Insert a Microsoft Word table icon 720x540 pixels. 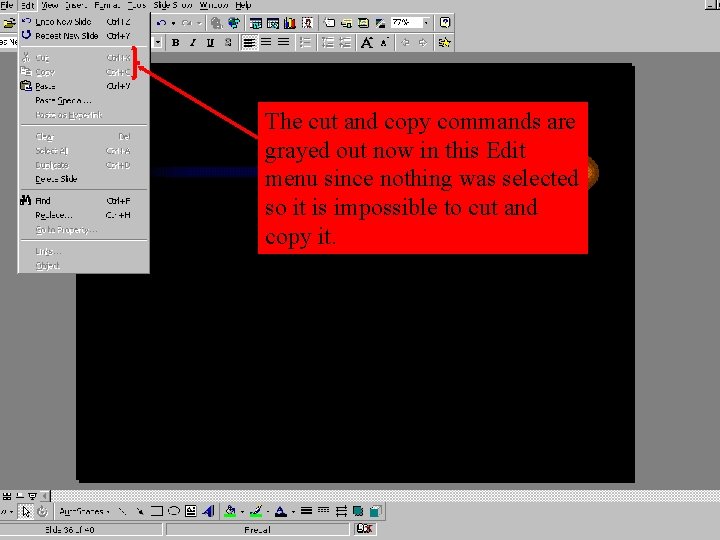(255, 22)
